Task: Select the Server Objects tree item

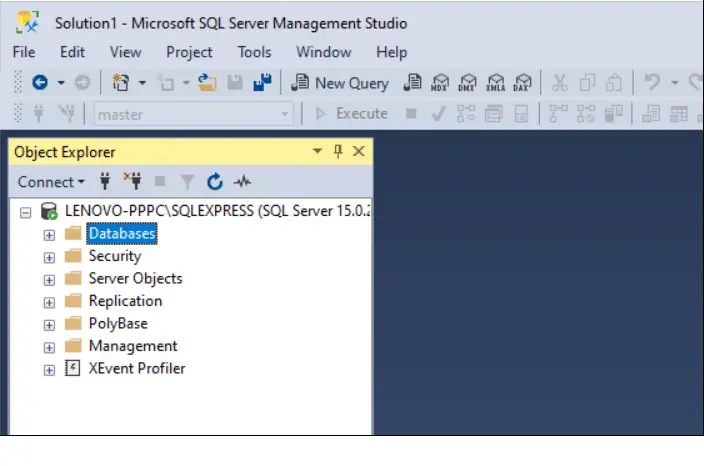Action: [135, 278]
